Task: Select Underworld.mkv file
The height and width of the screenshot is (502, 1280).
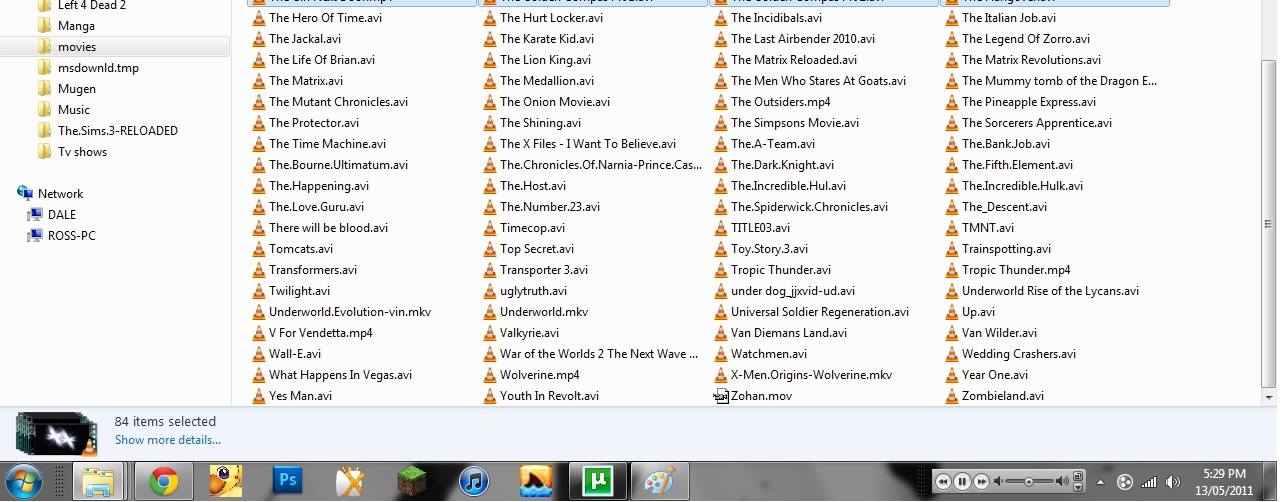Action: click(x=544, y=312)
